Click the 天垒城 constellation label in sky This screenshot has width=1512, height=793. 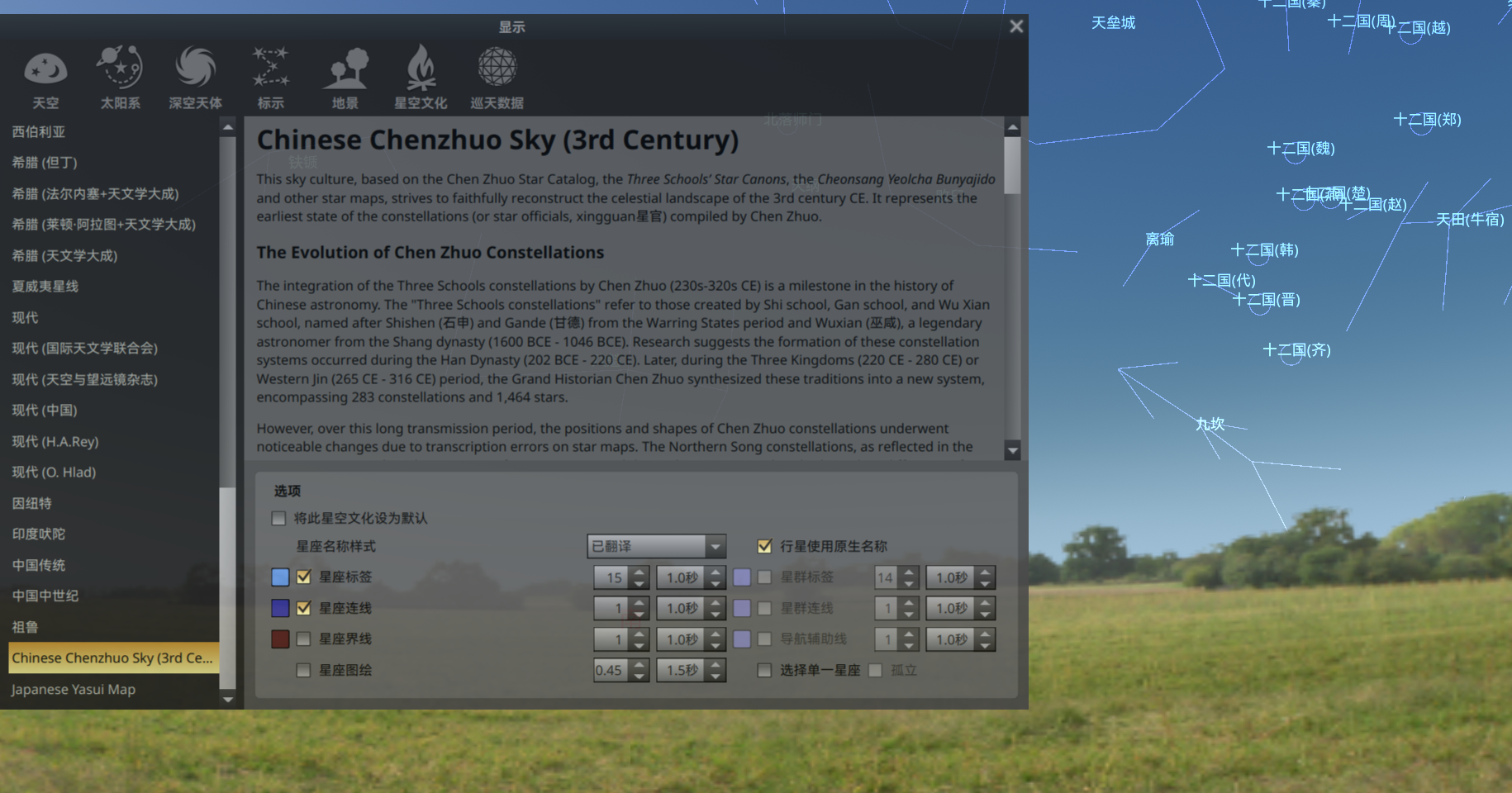coord(1113,22)
